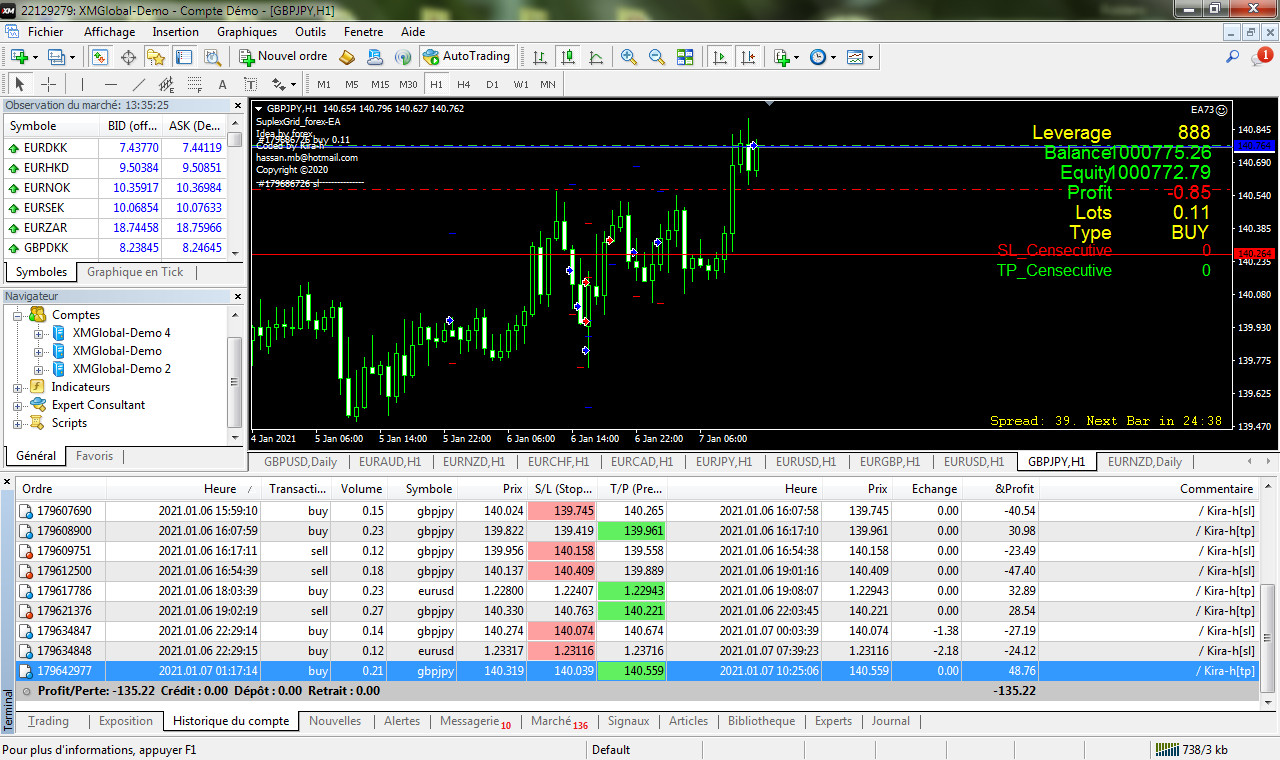Image resolution: width=1280 pixels, height=760 pixels.
Task: Switch chart to candlestick mode
Action: (x=568, y=57)
